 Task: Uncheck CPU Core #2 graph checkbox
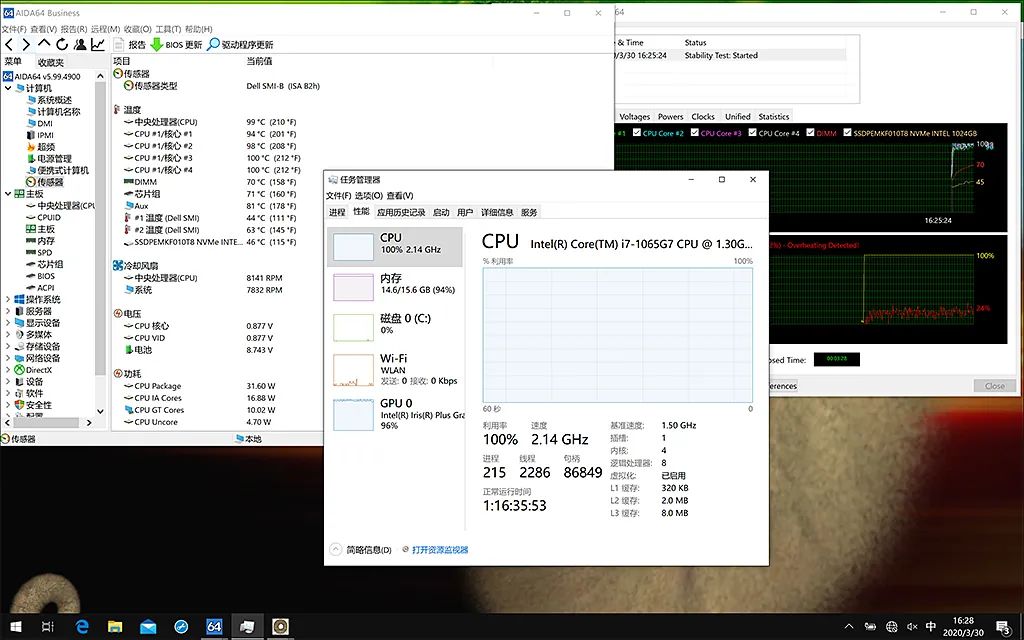(637, 133)
